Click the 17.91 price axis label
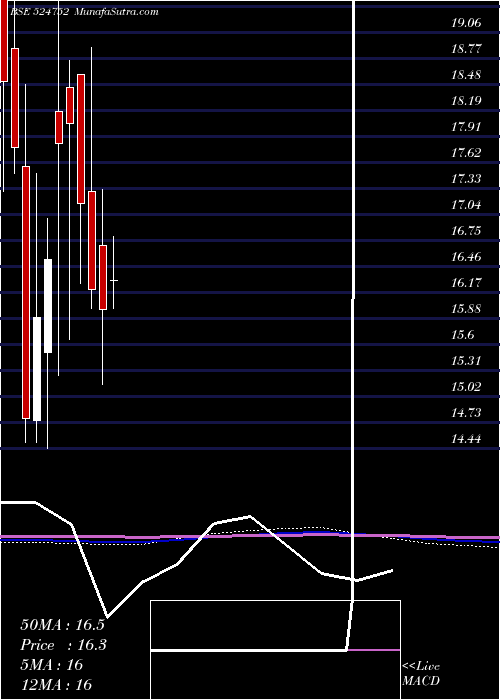 [x=467, y=127]
